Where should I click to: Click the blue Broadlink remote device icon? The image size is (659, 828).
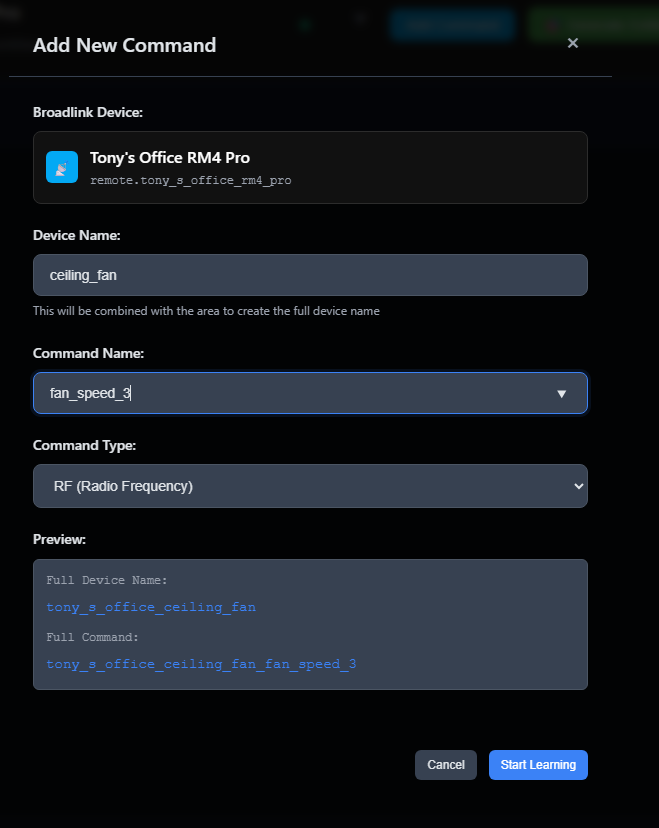coord(62,167)
